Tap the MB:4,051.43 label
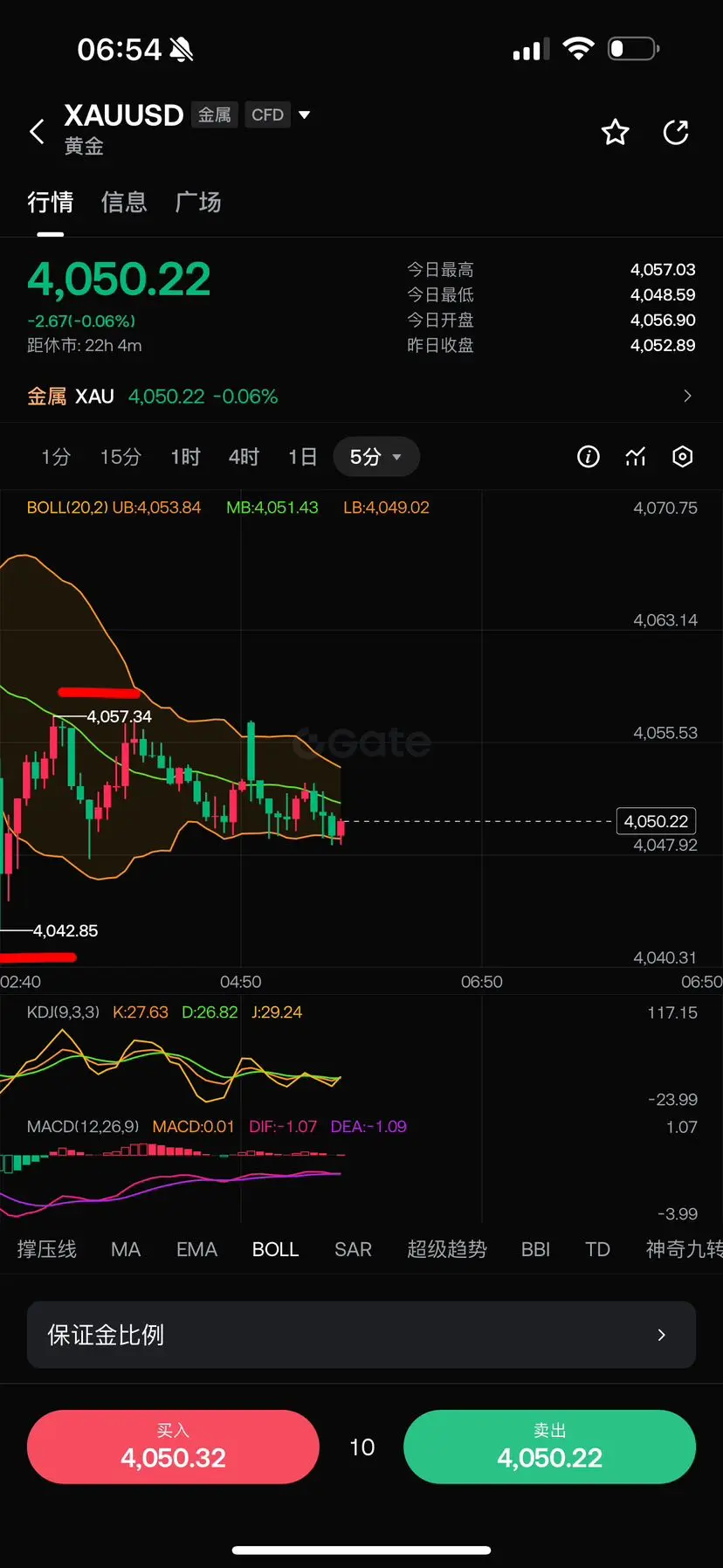Image resolution: width=723 pixels, height=1568 pixels. click(272, 508)
